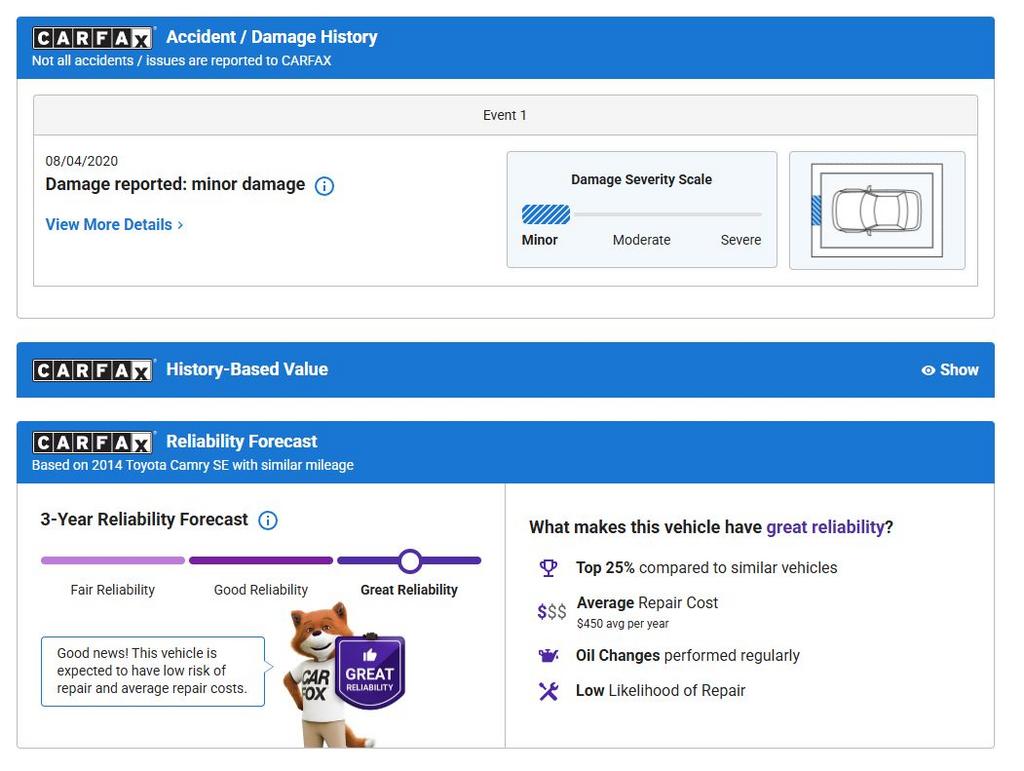Click the CARFAX logo in Accident History header
Viewport: 1024px width, 771px height.
tap(92, 38)
